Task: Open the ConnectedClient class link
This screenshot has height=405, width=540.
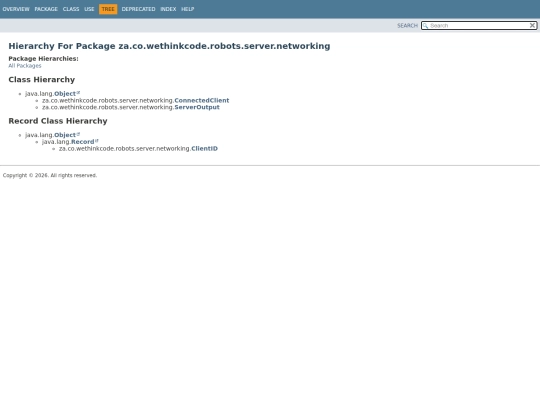Action: click(201, 101)
